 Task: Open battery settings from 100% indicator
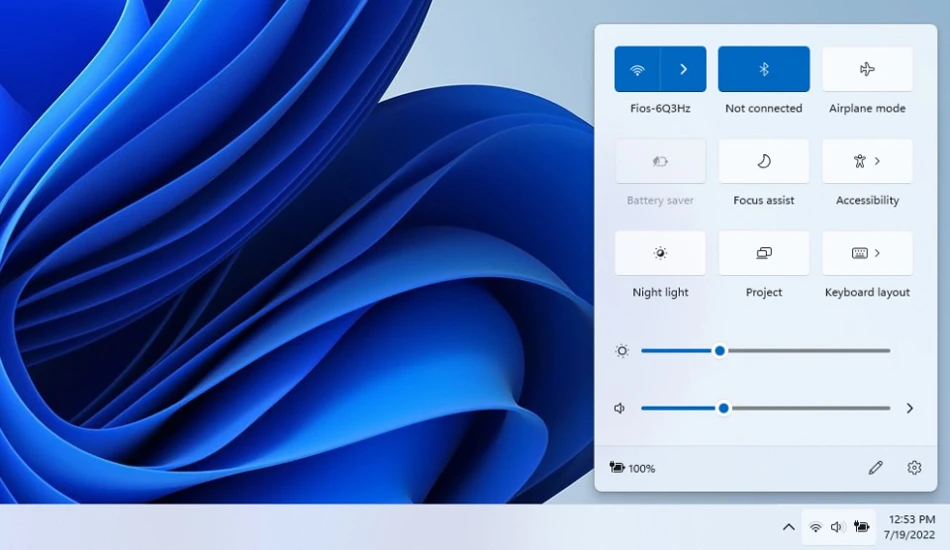(x=633, y=468)
